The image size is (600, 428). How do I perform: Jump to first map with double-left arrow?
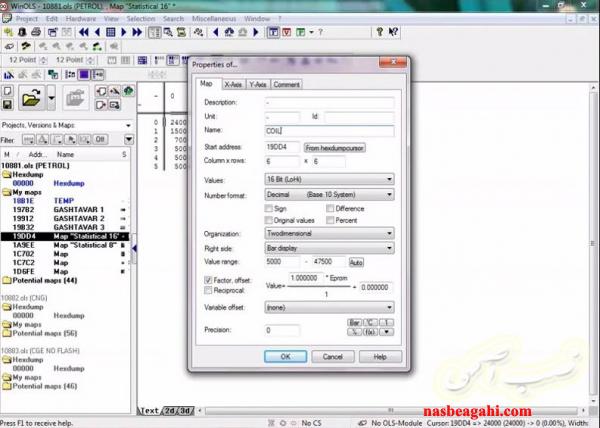83,32
